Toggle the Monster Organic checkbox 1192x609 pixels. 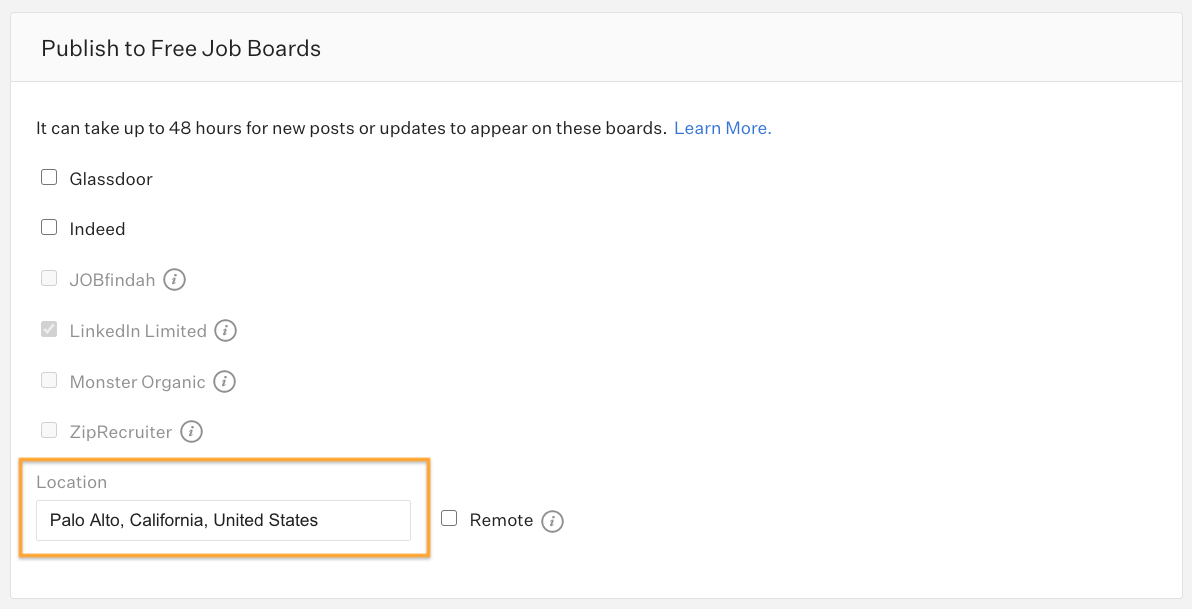pyautogui.click(x=49, y=380)
